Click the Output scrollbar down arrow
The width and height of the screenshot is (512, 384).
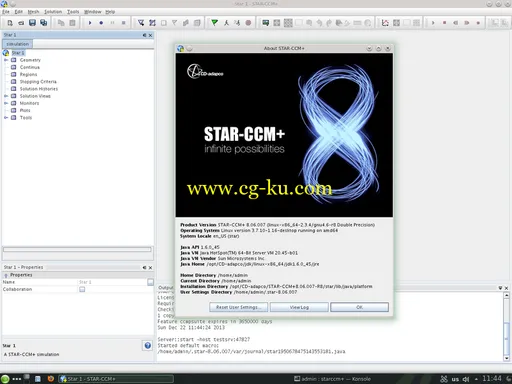[x=506, y=358]
